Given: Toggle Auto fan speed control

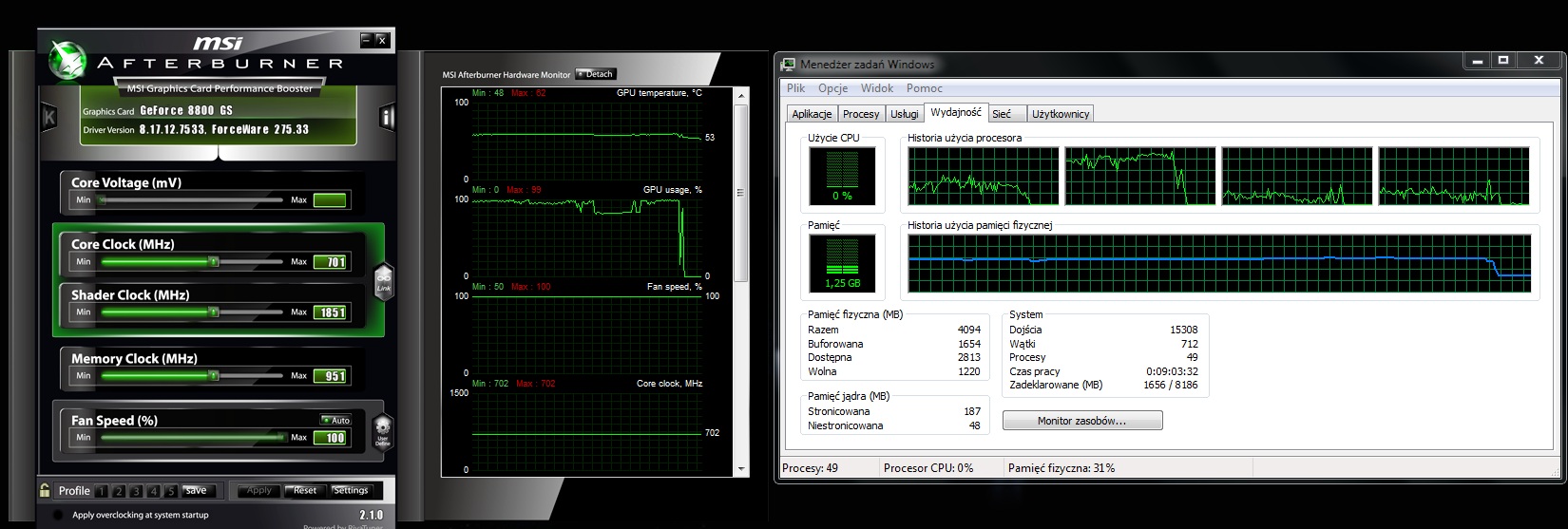Looking at the screenshot, I should (336, 420).
